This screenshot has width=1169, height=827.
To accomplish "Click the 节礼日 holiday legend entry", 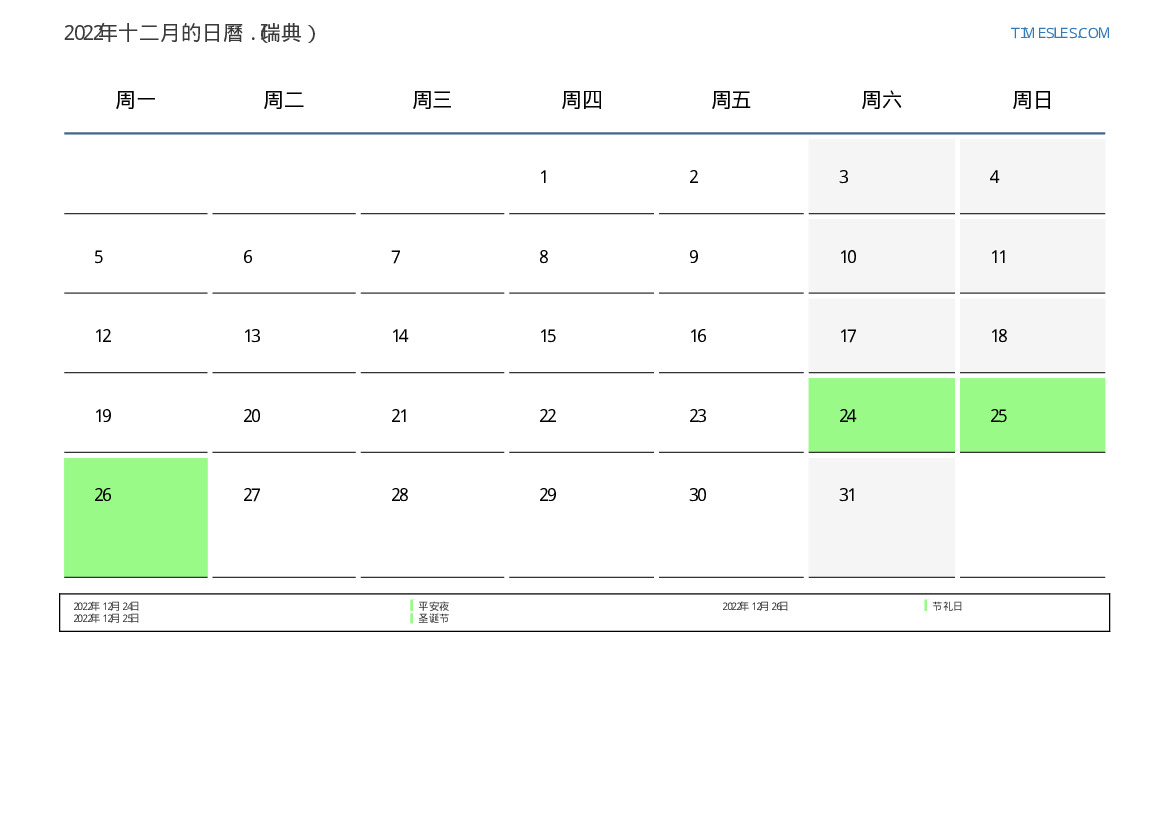I will coord(947,606).
